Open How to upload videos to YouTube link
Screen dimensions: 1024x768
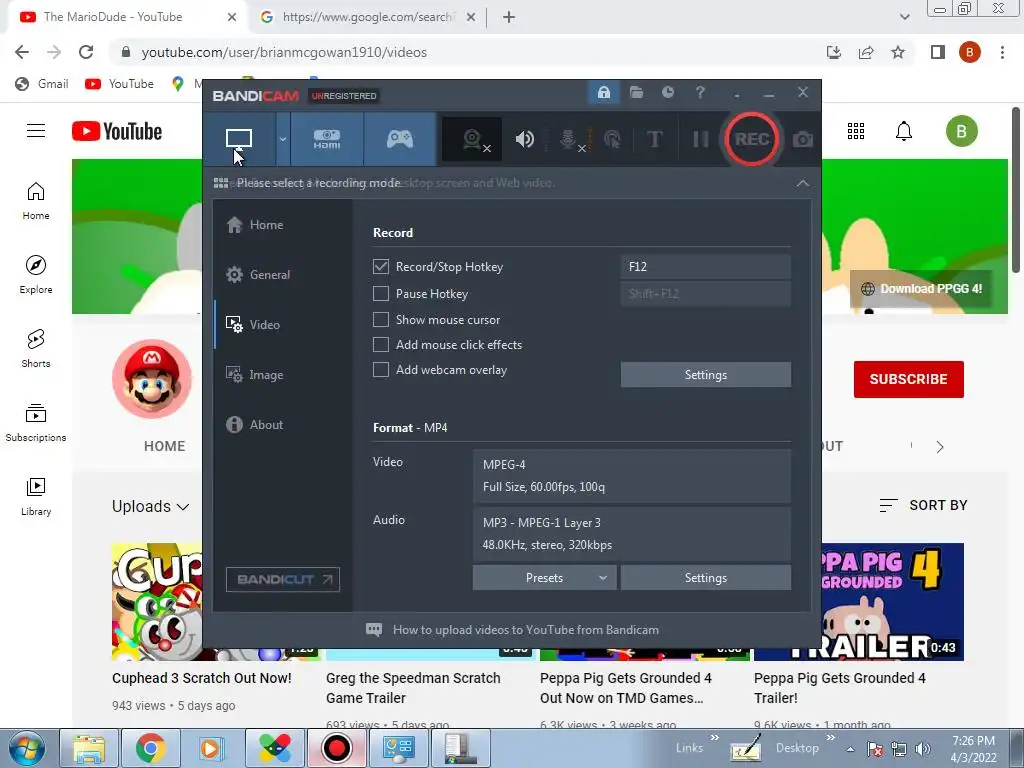point(526,630)
